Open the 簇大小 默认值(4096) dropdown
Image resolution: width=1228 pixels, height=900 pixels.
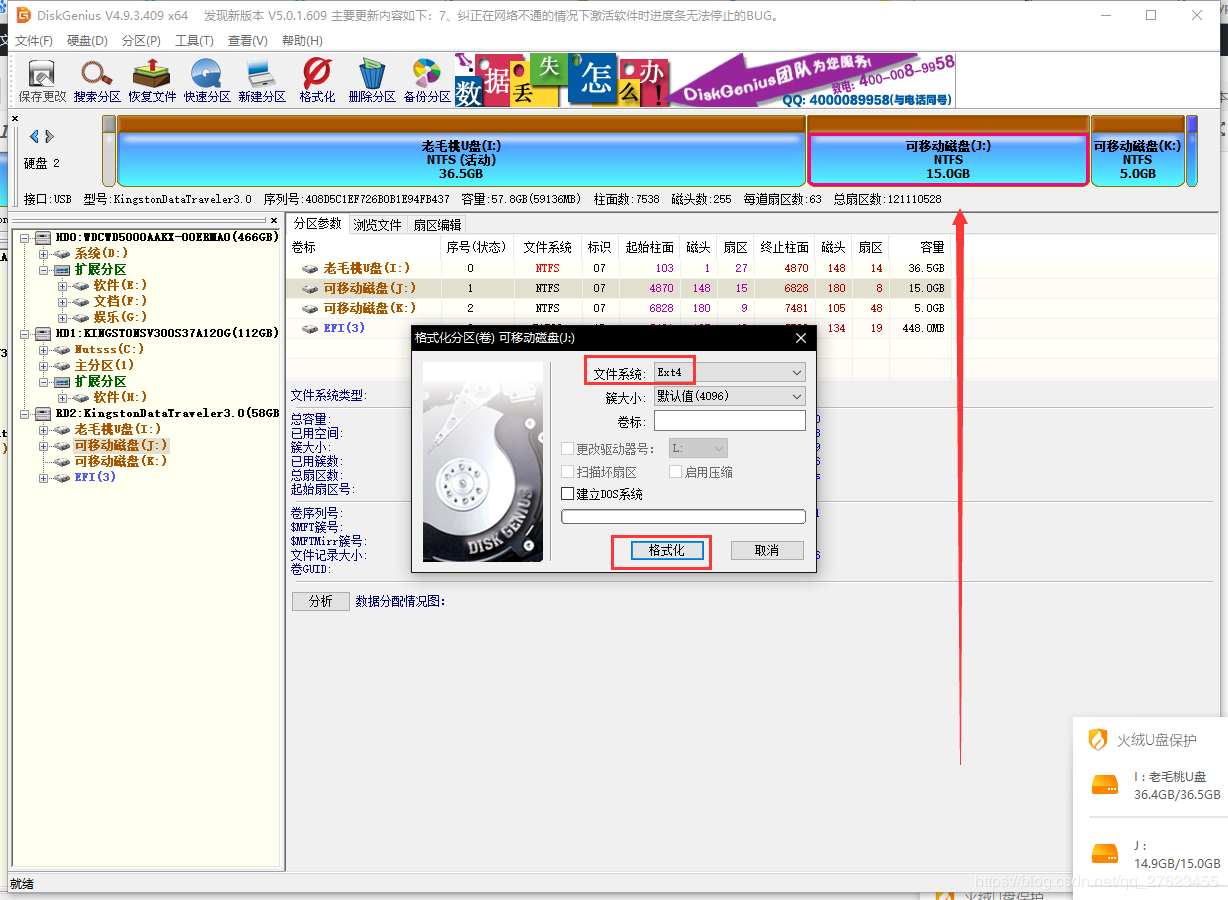pyautogui.click(x=729, y=396)
